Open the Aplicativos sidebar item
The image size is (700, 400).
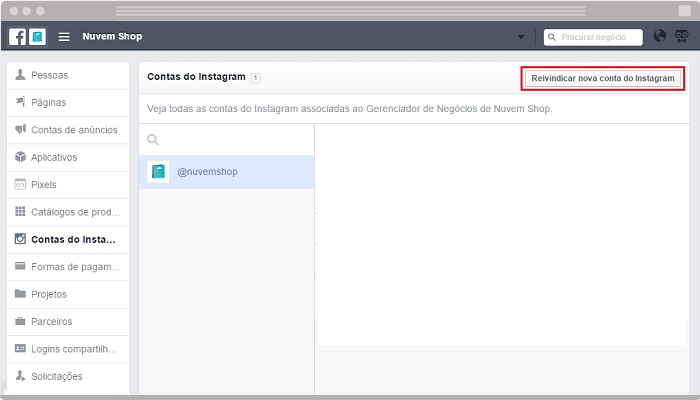(x=68, y=158)
